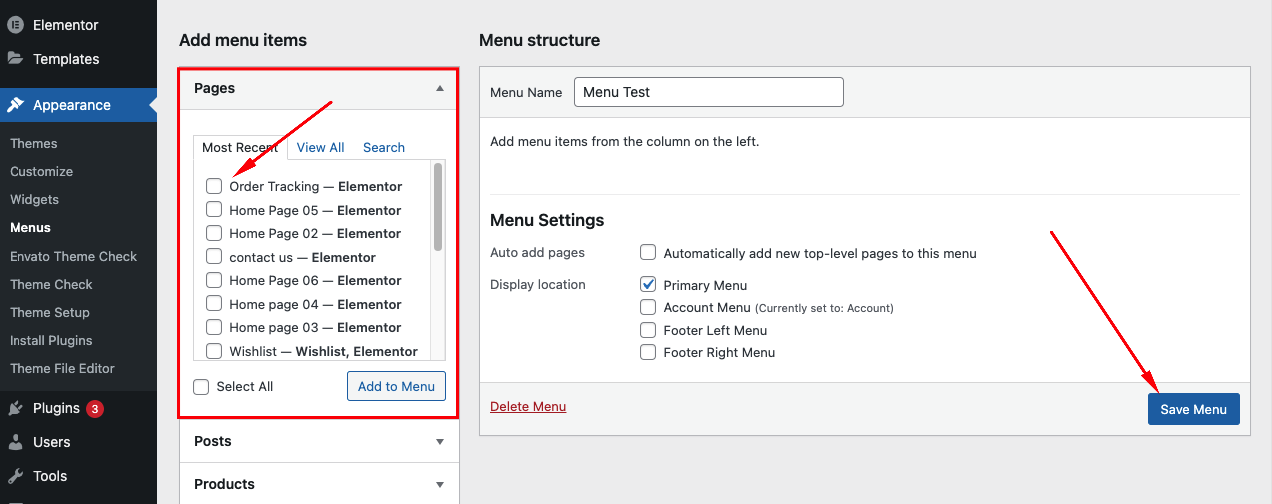
Task: Check the Order Tracking page checkbox
Action: tap(214, 186)
